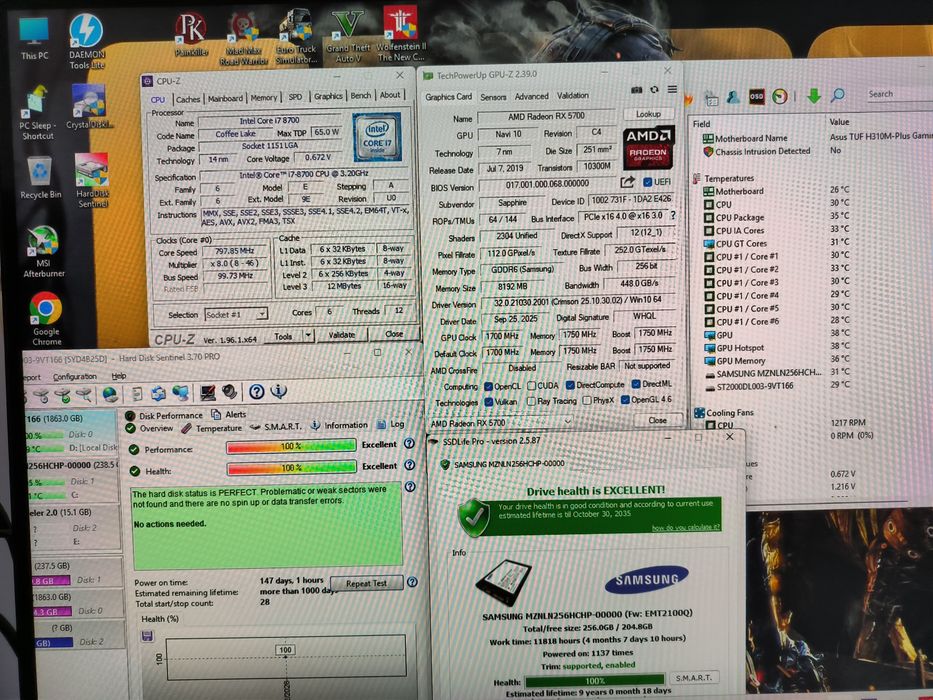Toggle OpenGL 4.6 checkbox in GPU-Z
This screenshot has width=933, height=700.
coord(625,399)
